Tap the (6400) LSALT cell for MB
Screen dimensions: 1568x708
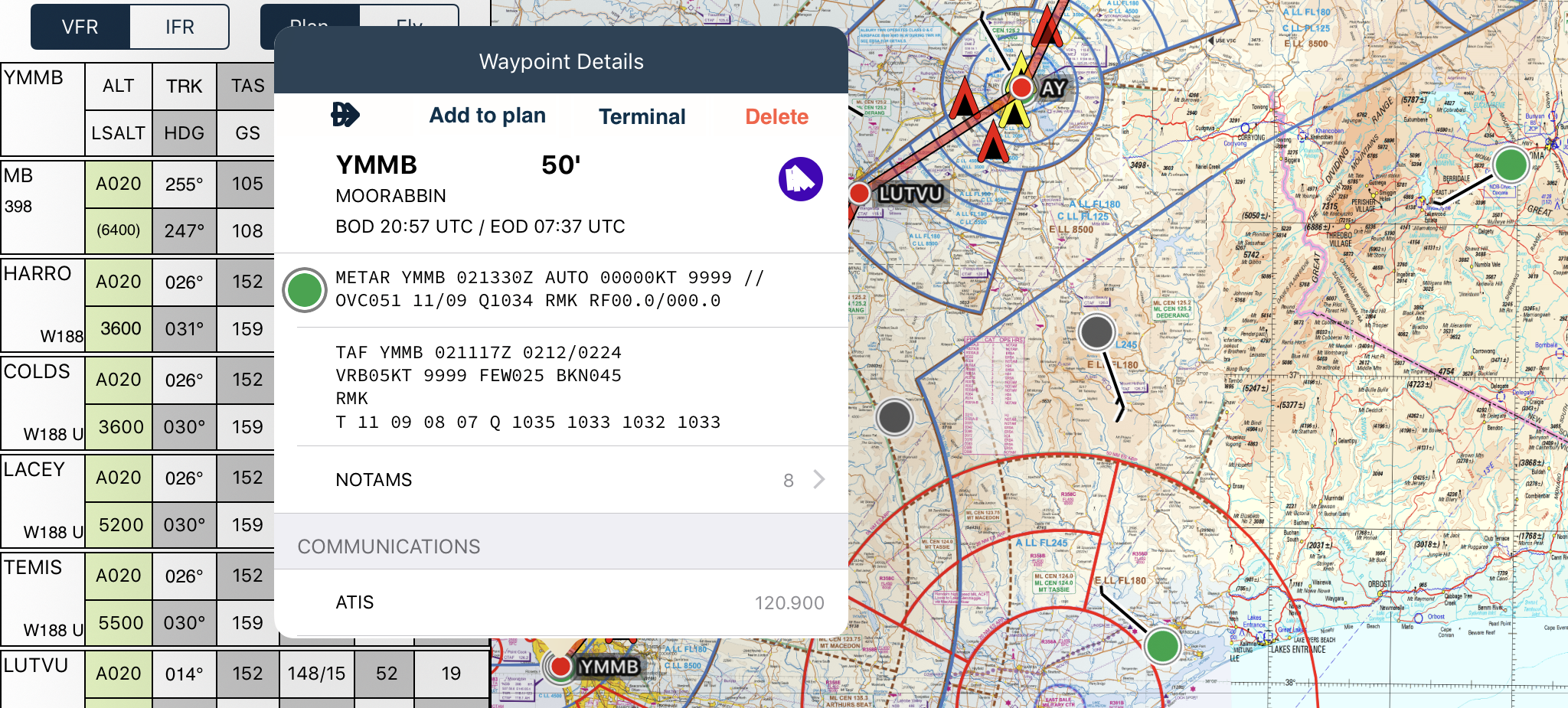tap(119, 230)
